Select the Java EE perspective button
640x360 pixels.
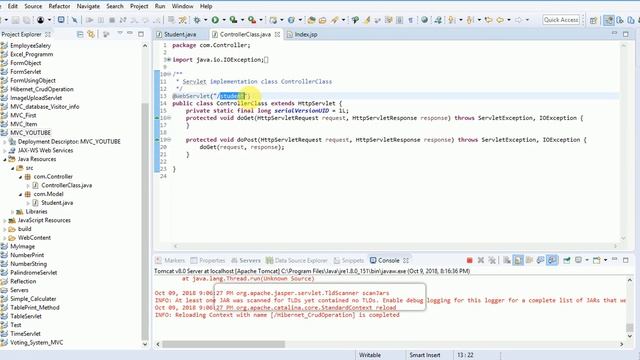(x=609, y=20)
